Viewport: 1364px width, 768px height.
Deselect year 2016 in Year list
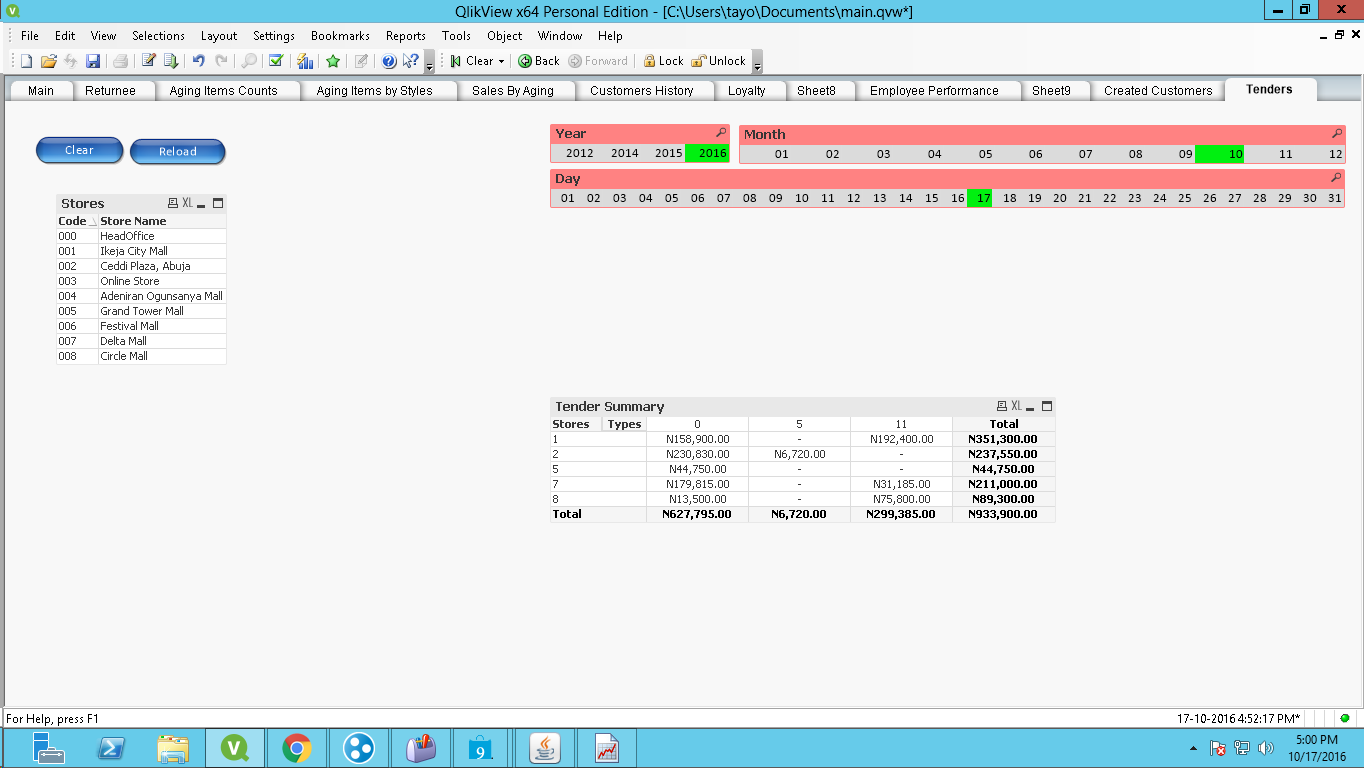coord(708,154)
